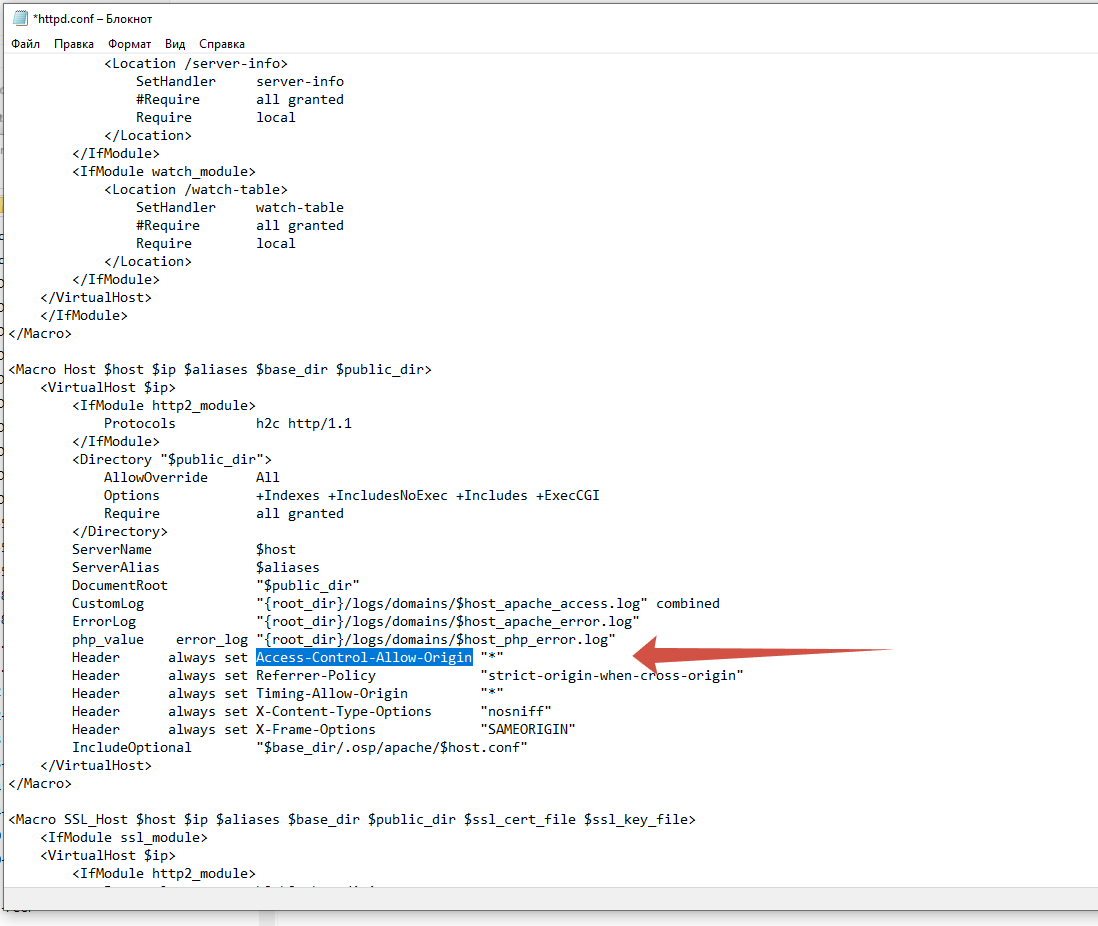Click the "nosniff" value
Viewport: 1098px width, 926px height.
[516, 712]
